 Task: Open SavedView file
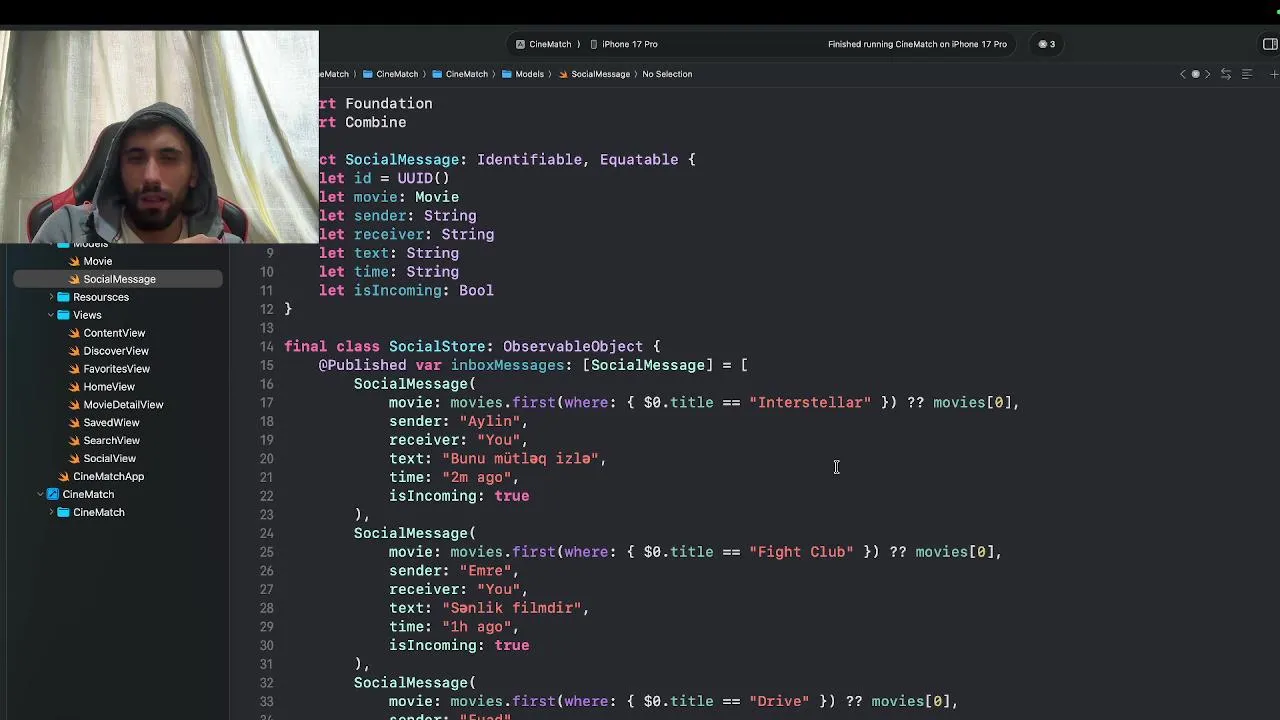(x=111, y=423)
